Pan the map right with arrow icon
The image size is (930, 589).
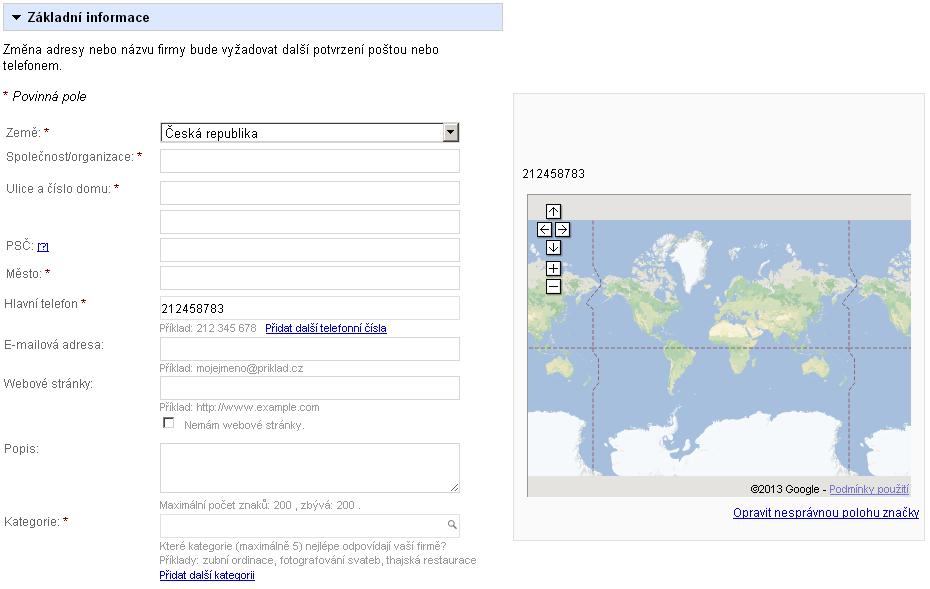(562, 230)
